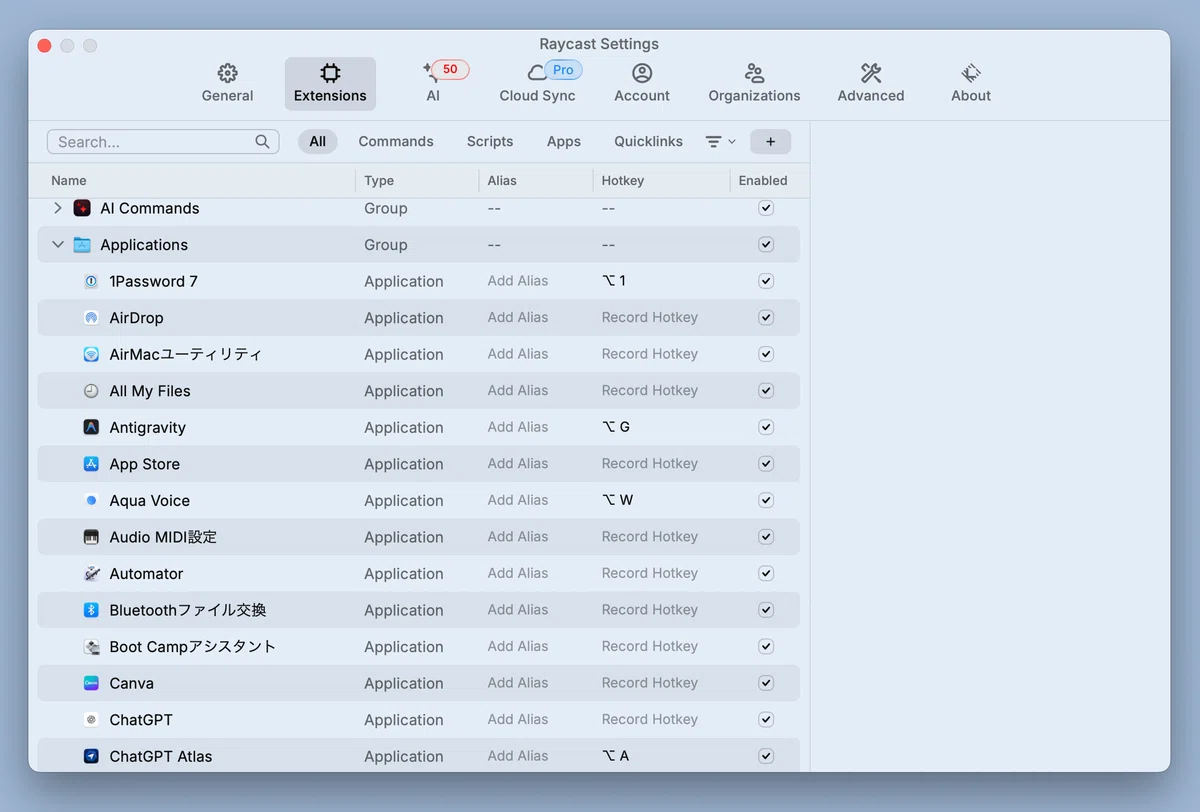Click the Bluetoothファイル交換 icon

pyautogui.click(x=91, y=610)
